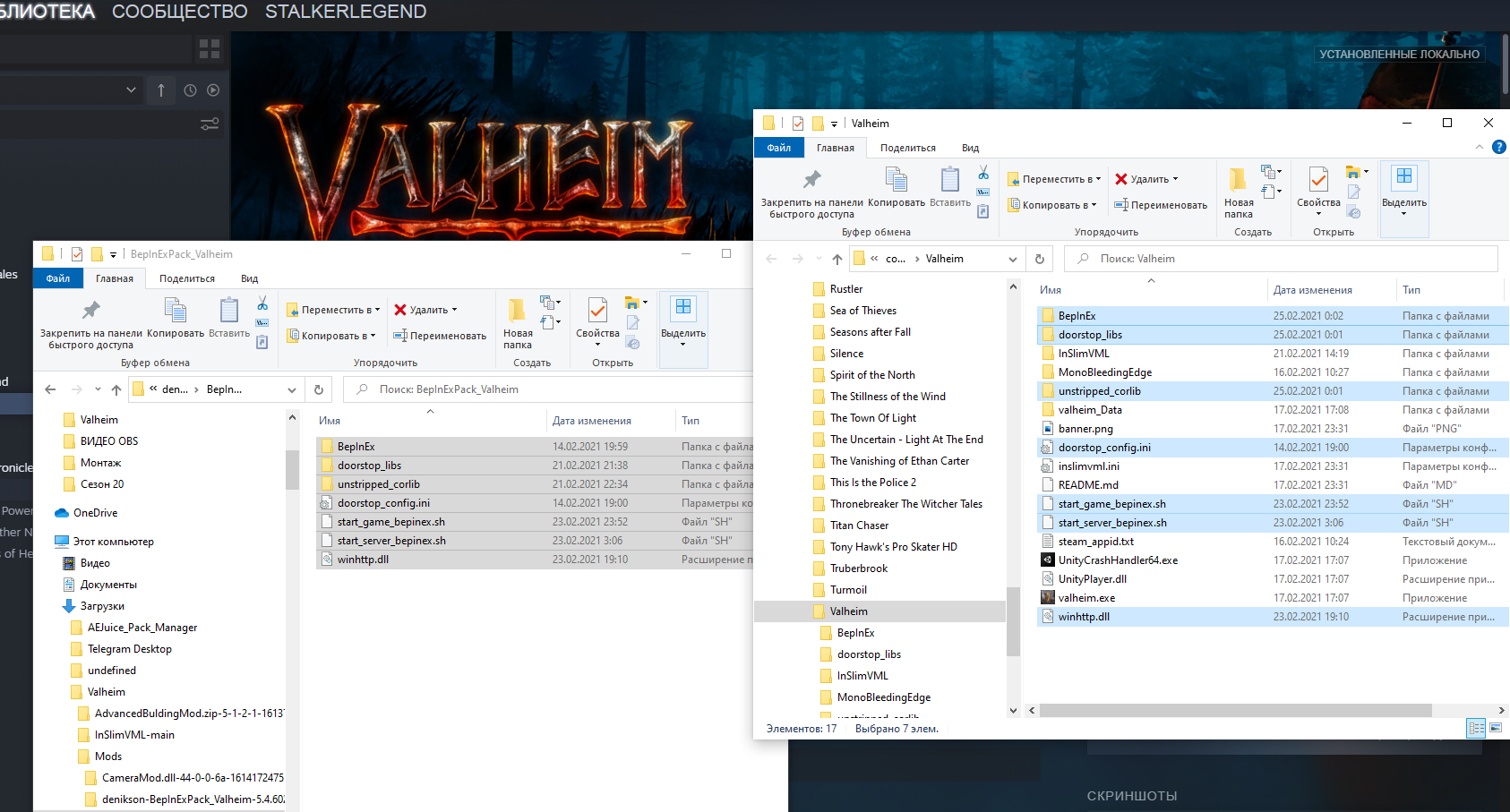The height and width of the screenshot is (812, 1510).
Task: Create Новая папка in Valheim window
Action: (1239, 192)
